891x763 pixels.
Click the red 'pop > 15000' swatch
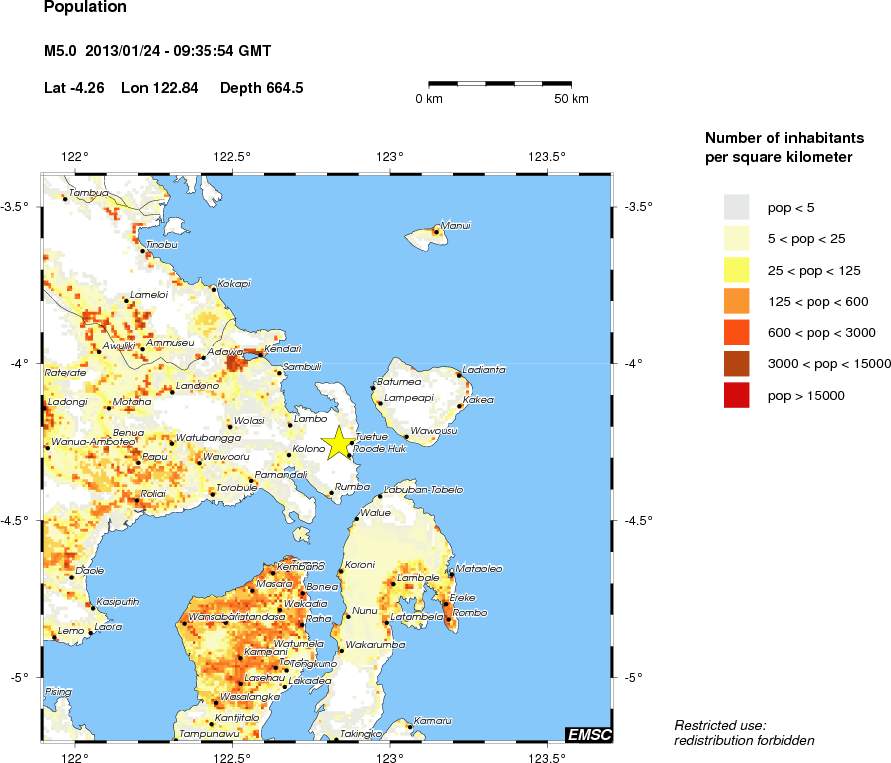[736, 395]
